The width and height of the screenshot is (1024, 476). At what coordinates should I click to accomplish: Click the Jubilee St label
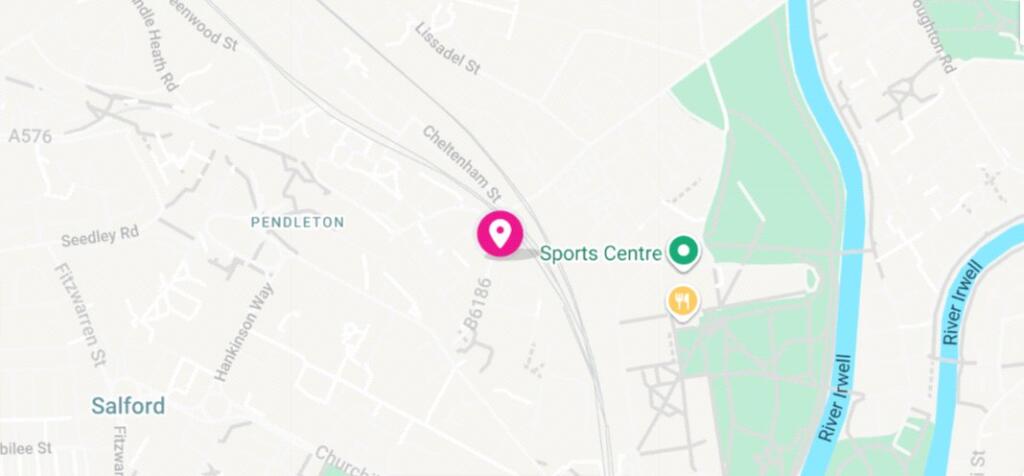pyautogui.click(x=26, y=448)
